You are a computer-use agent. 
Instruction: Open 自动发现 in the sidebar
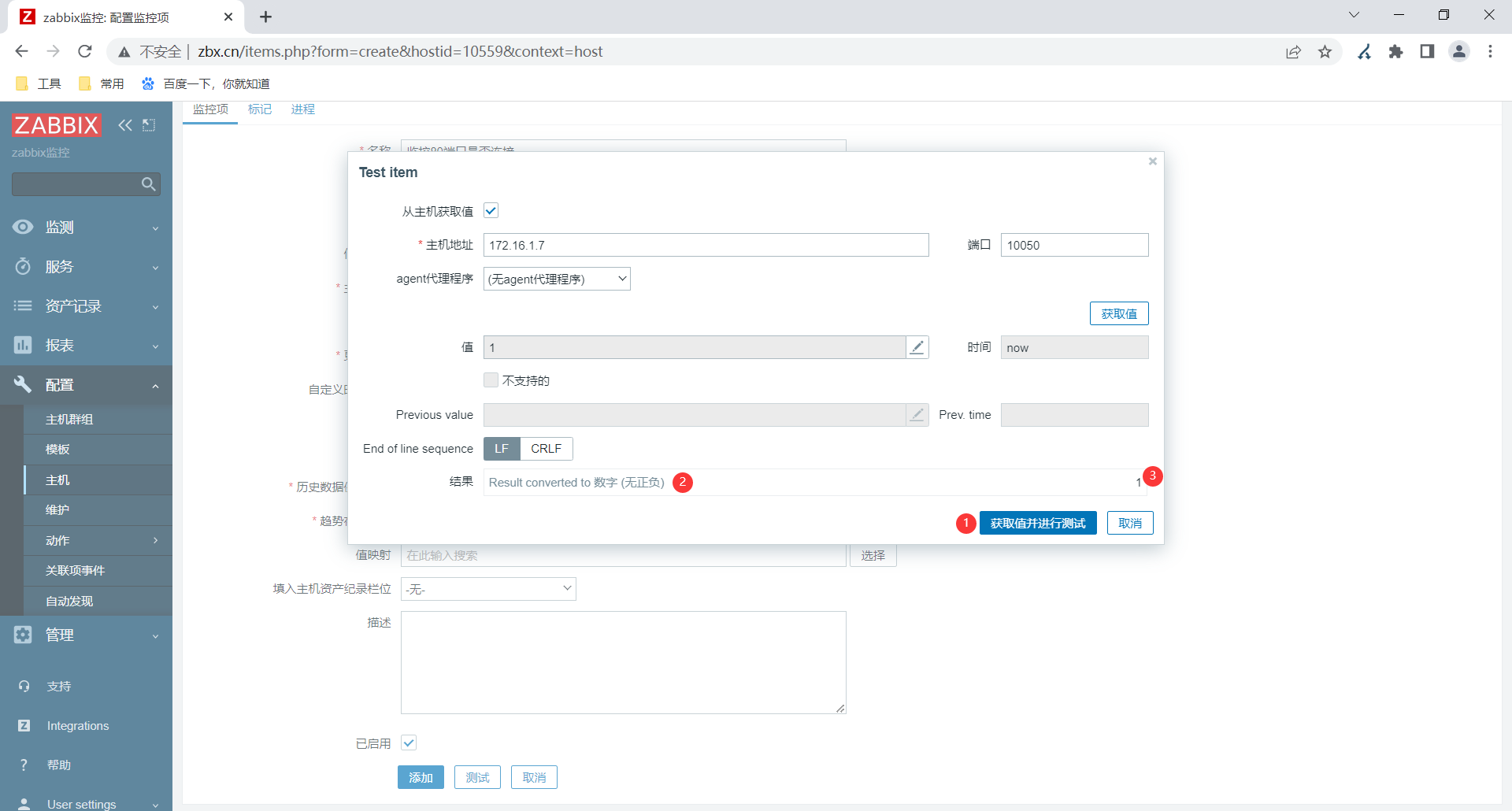click(x=98, y=601)
